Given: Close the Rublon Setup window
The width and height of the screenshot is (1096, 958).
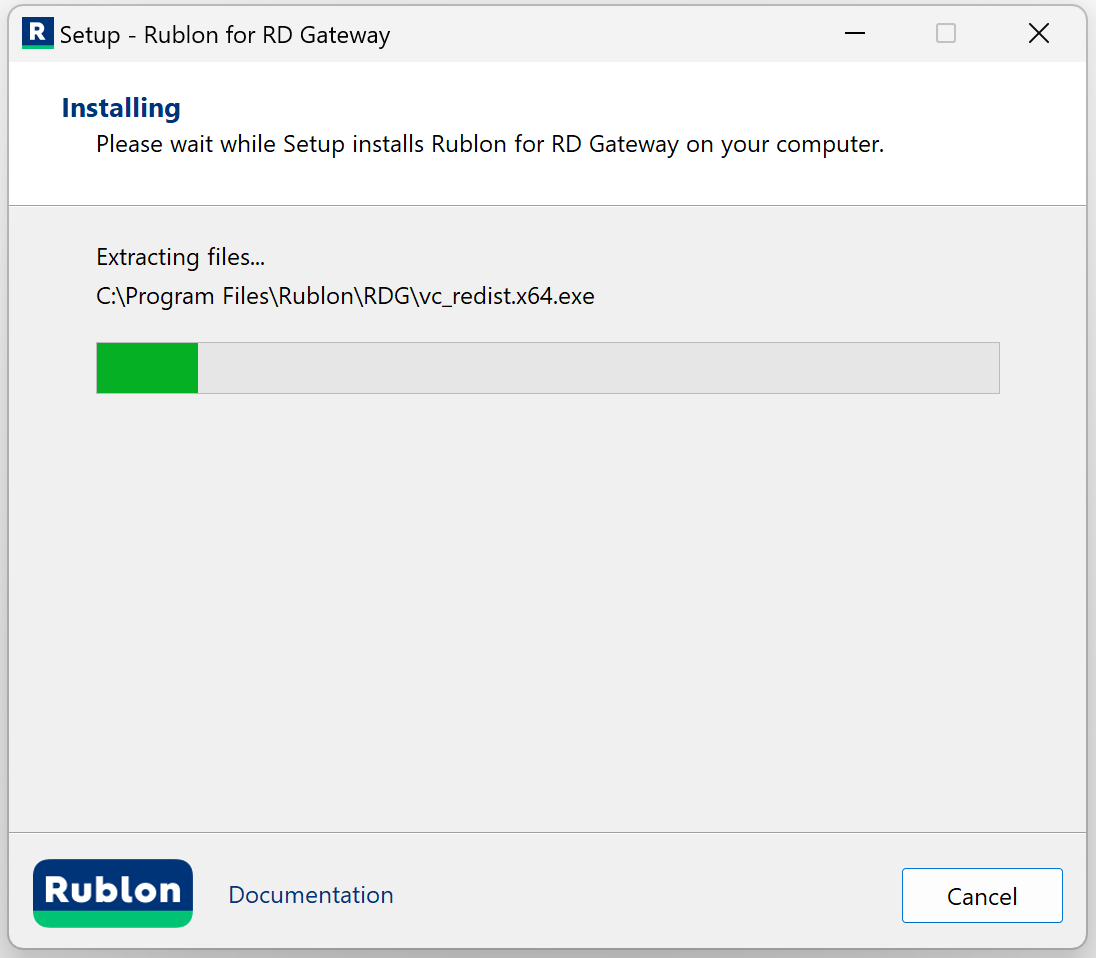Looking at the screenshot, I should (1039, 34).
